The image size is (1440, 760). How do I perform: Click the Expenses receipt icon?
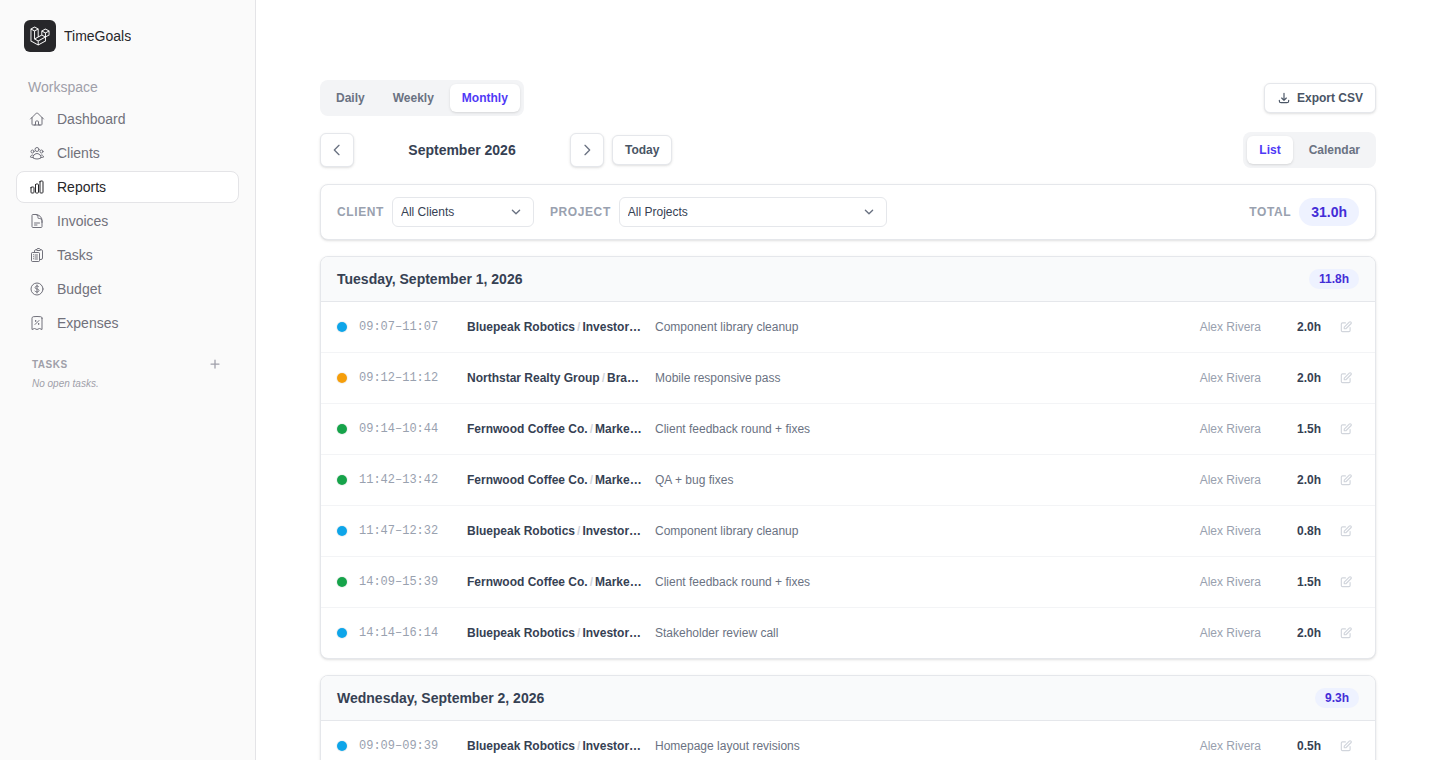37,323
